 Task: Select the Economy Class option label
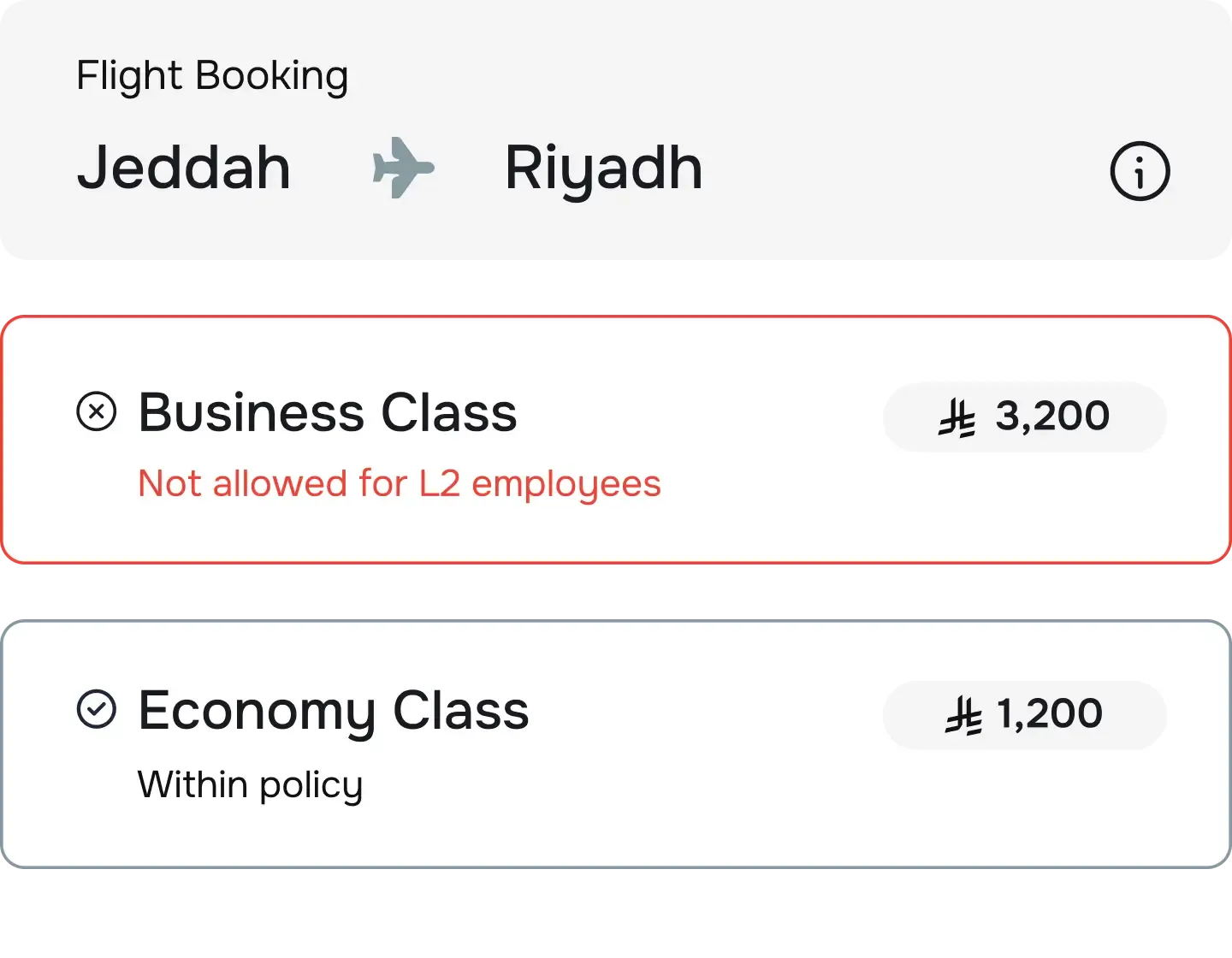click(x=334, y=711)
